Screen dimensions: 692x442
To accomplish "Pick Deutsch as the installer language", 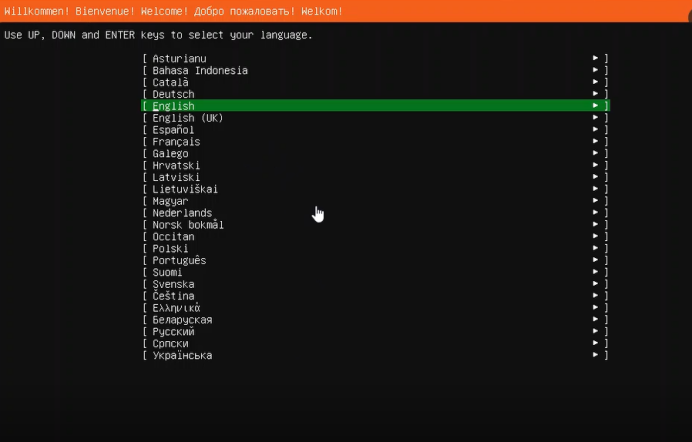I will pos(173,94).
